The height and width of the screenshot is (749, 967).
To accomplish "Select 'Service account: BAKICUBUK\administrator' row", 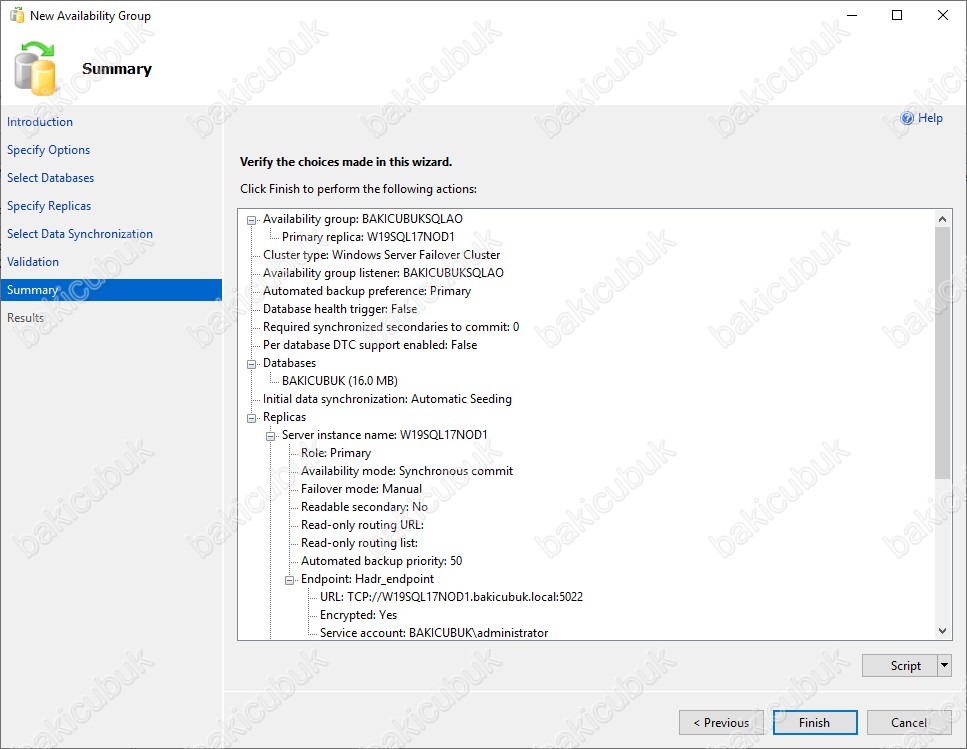I will coord(434,633).
